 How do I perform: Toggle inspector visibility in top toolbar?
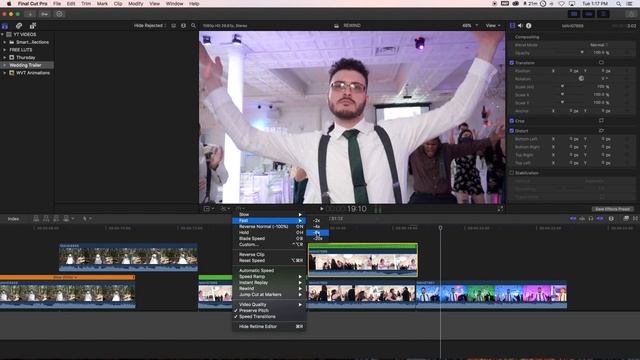coord(603,14)
